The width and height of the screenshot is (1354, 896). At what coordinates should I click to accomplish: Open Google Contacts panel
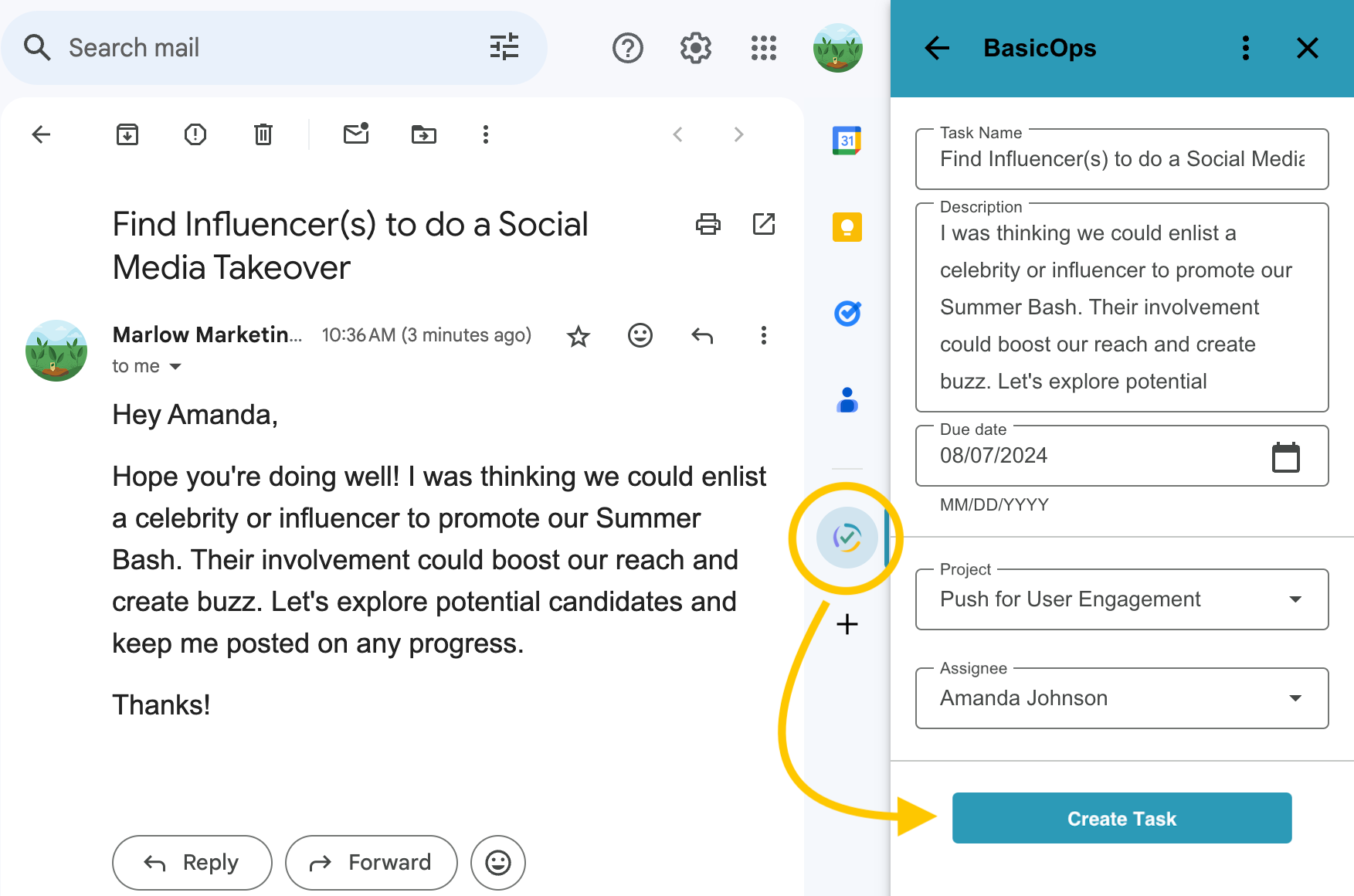(x=846, y=400)
